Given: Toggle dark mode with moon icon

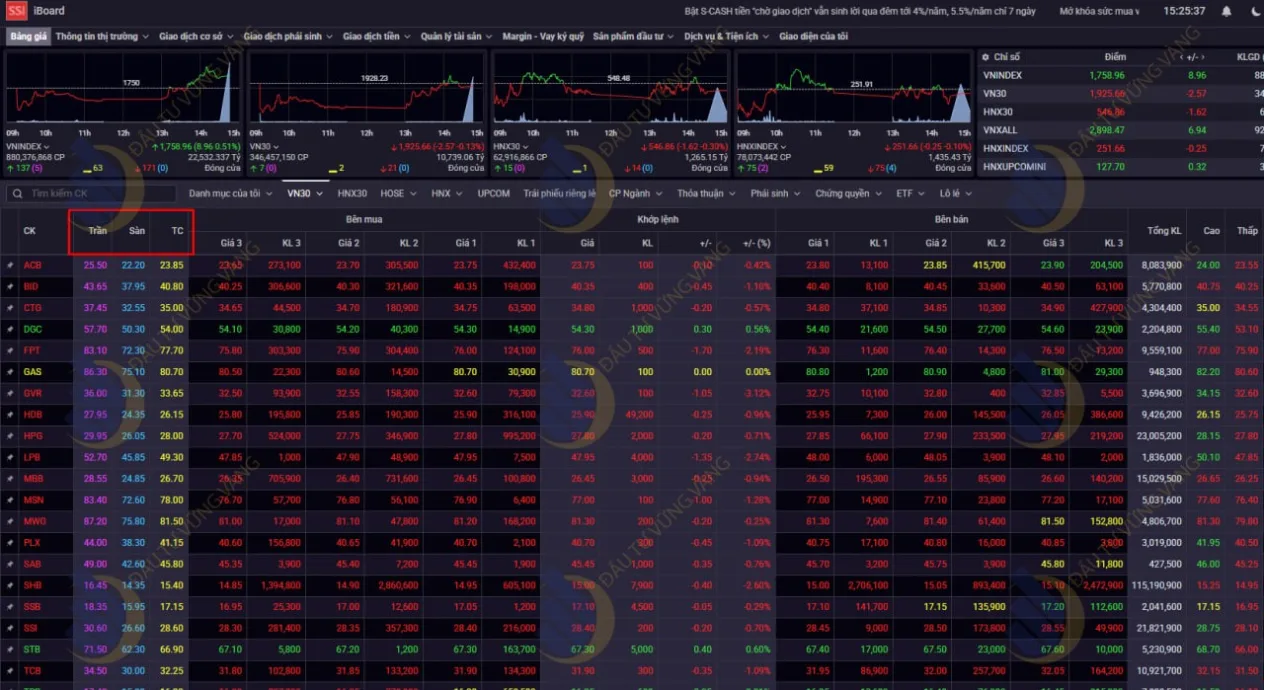Looking at the screenshot, I should pos(1256,11).
